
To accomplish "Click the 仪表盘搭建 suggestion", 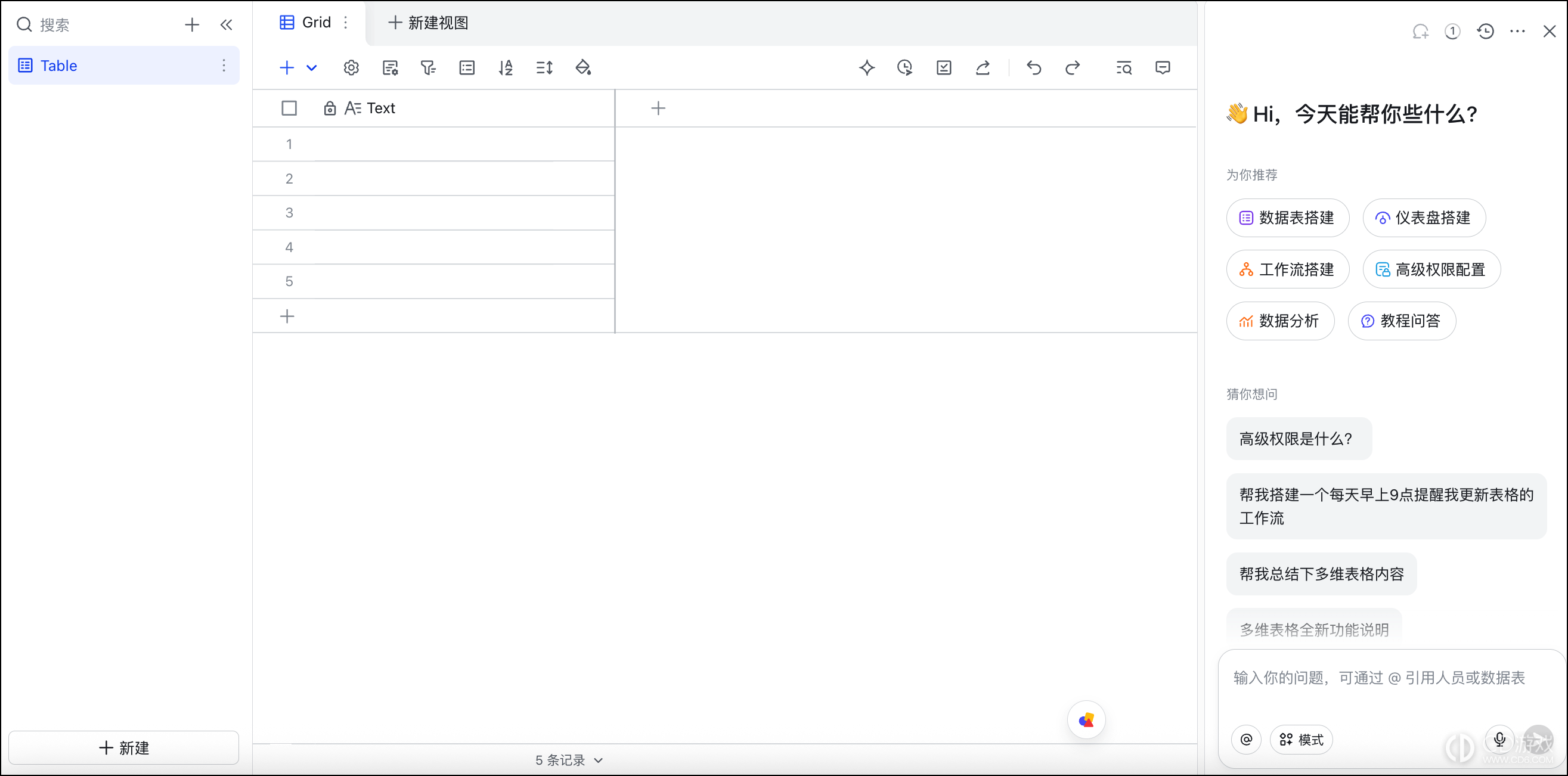I will pyautogui.click(x=1424, y=218).
